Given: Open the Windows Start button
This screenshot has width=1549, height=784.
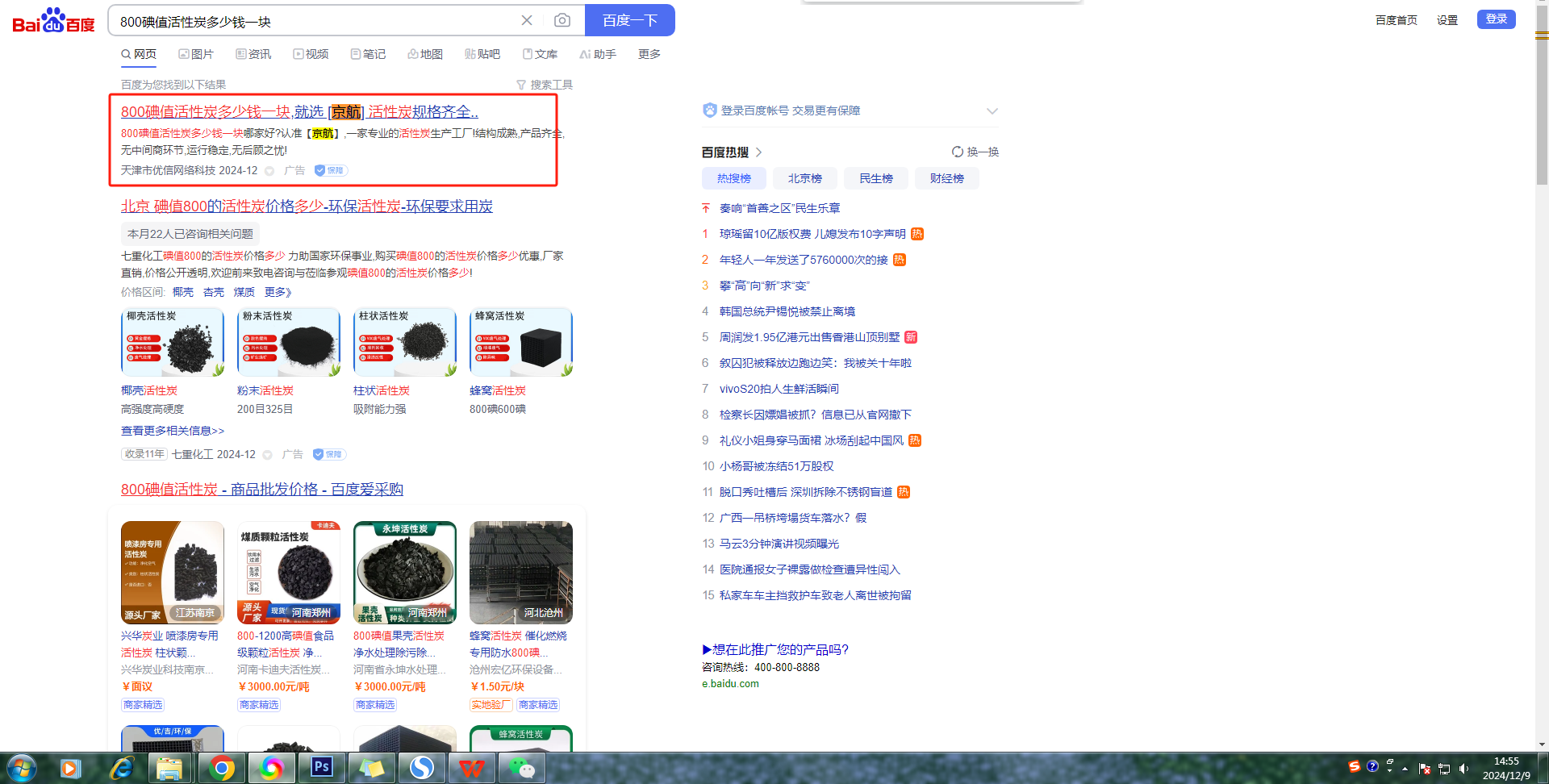Looking at the screenshot, I should [x=21, y=768].
